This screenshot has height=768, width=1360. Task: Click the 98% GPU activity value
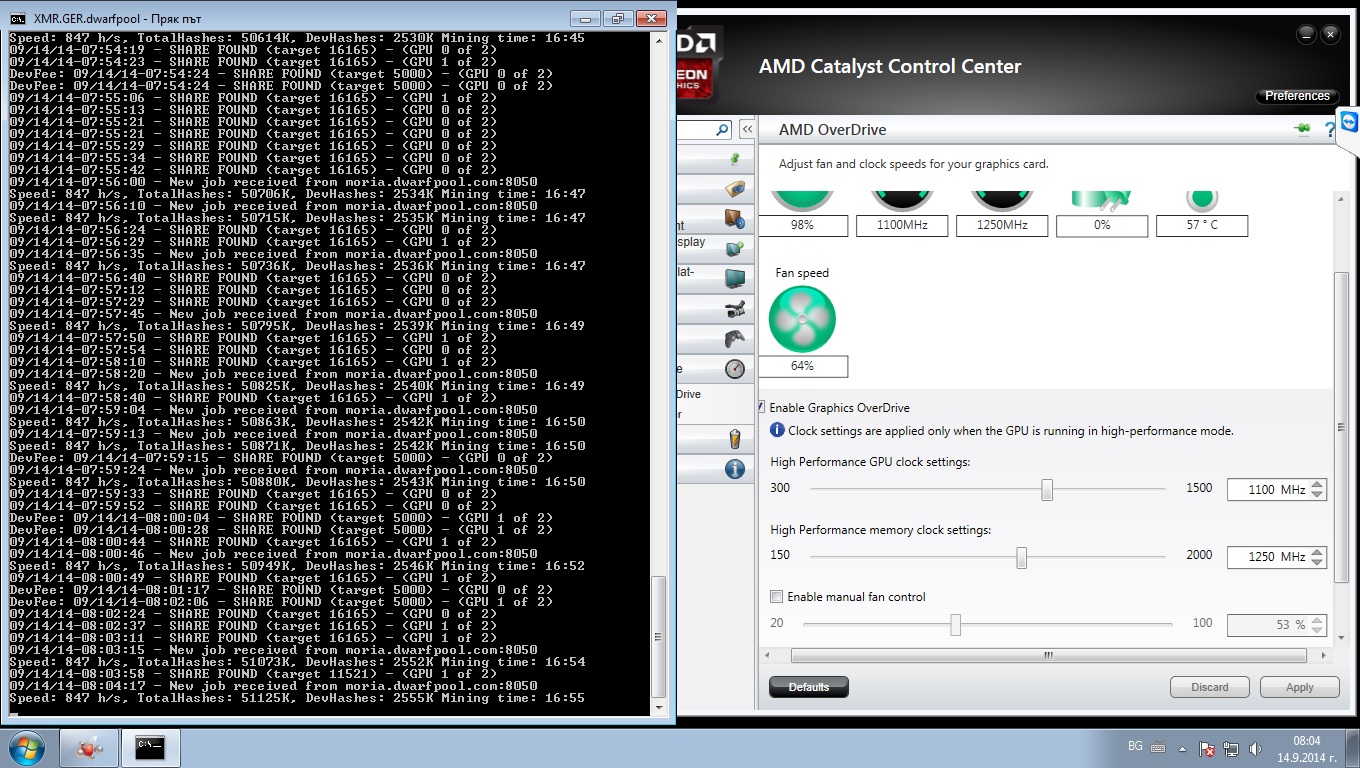click(802, 226)
